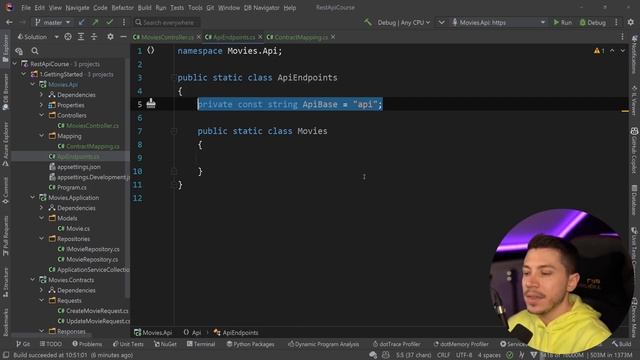The width and height of the screenshot is (640, 360).
Task: Open IDE settings gear in toolbar
Action: coord(631,22)
